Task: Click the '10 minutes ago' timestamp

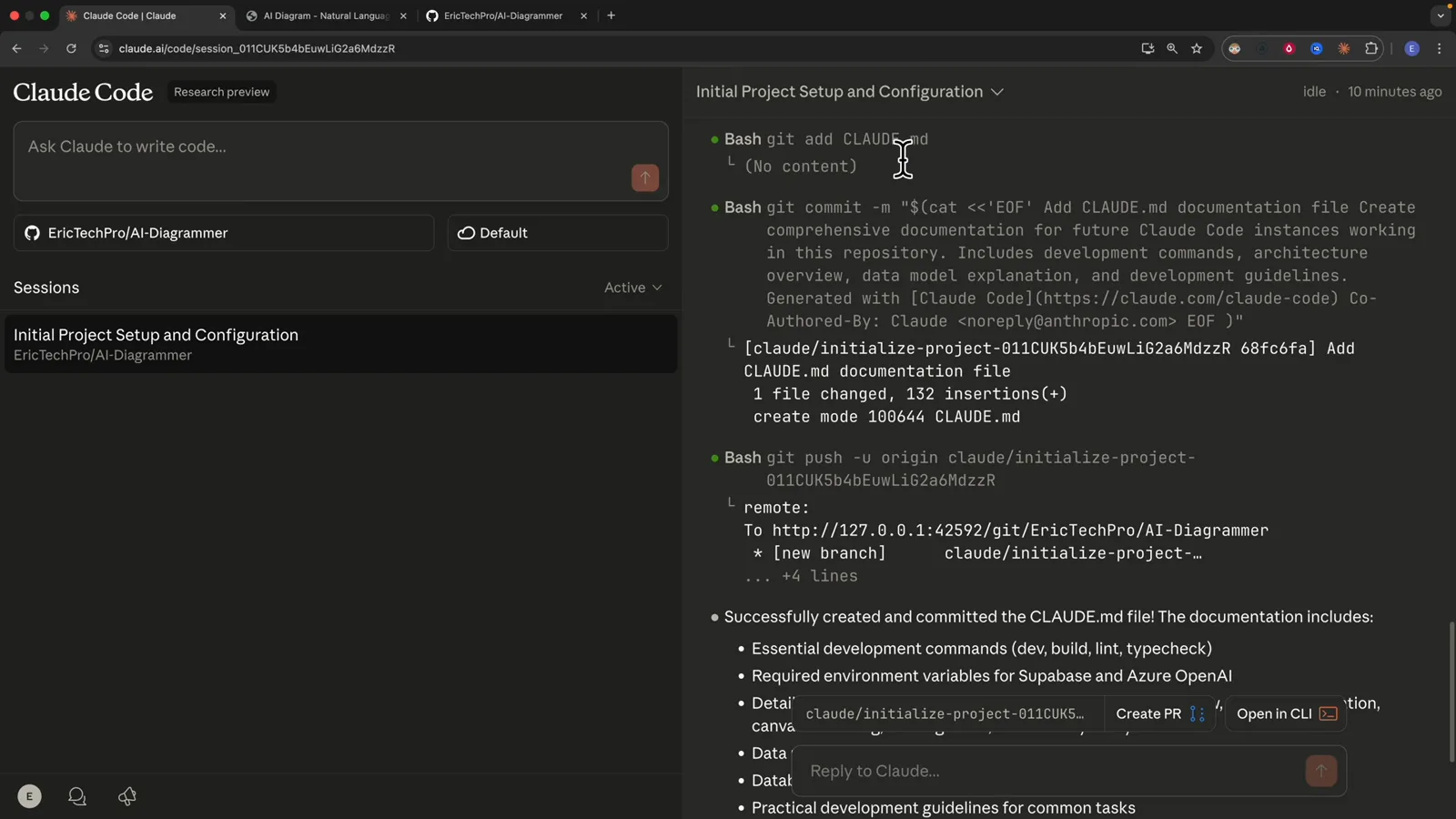Action: click(1394, 92)
